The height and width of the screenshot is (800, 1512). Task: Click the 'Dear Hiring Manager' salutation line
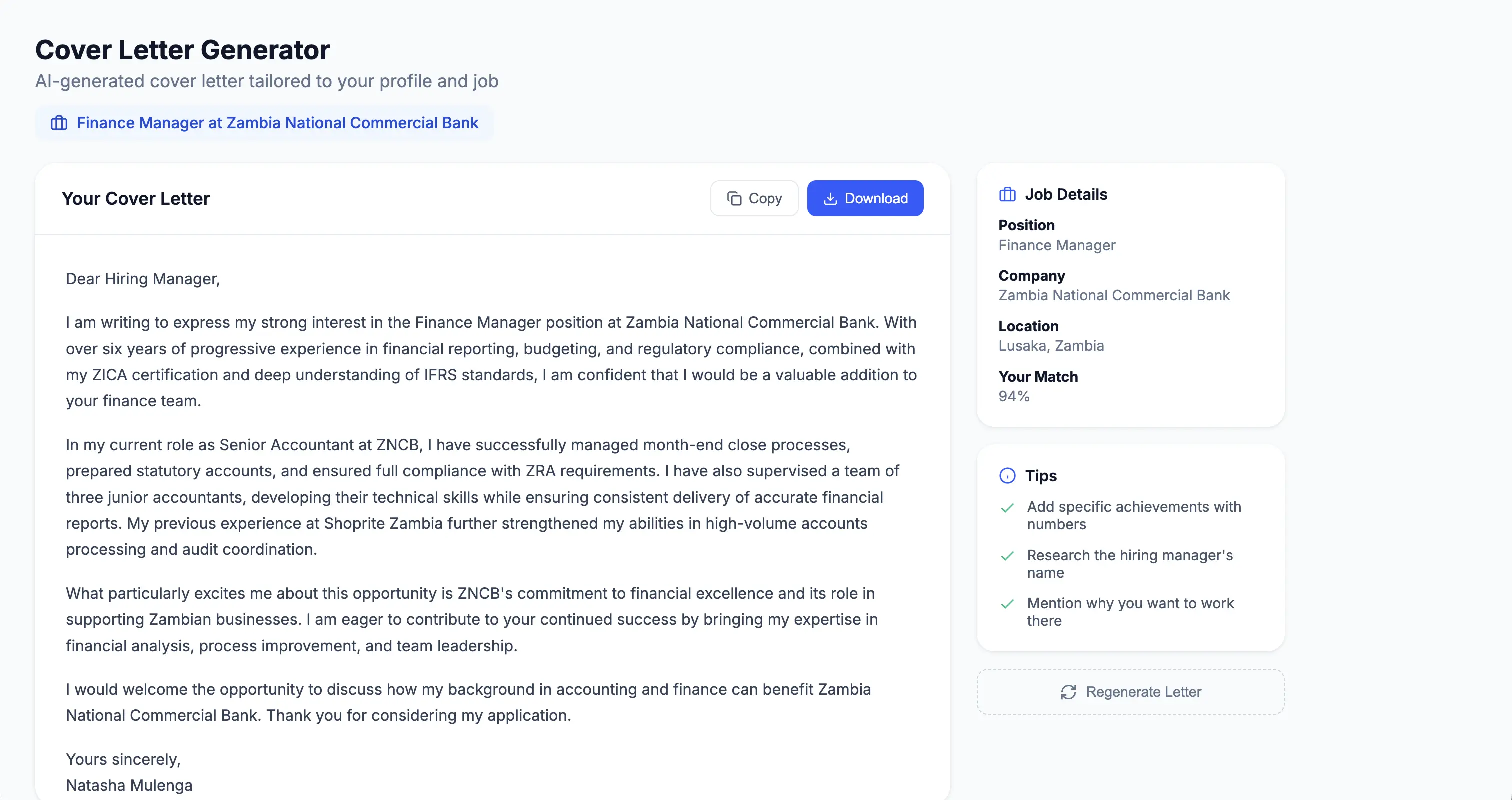[x=142, y=279]
